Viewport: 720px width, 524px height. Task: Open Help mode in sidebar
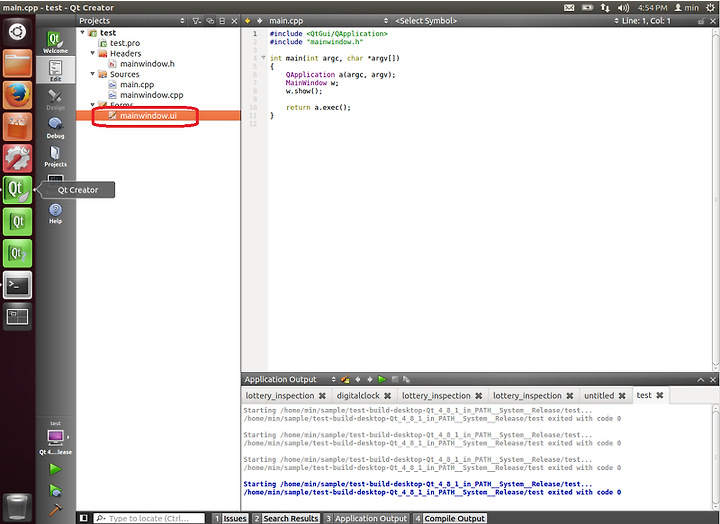(55, 214)
